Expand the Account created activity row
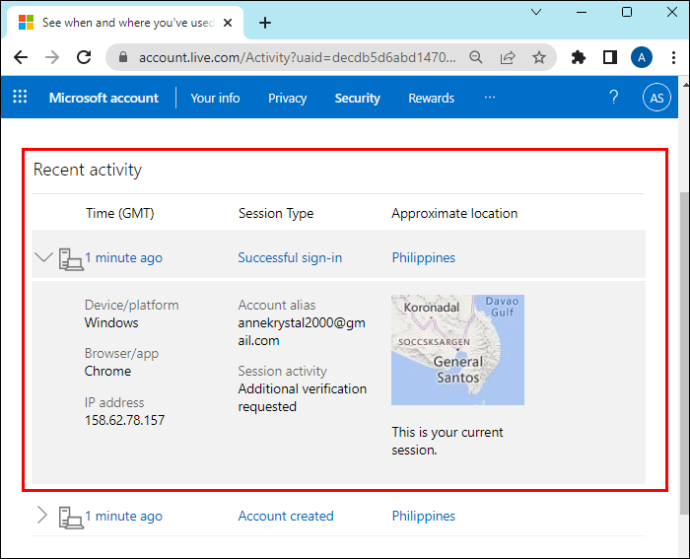The height and width of the screenshot is (559, 690). [x=42, y=515]
